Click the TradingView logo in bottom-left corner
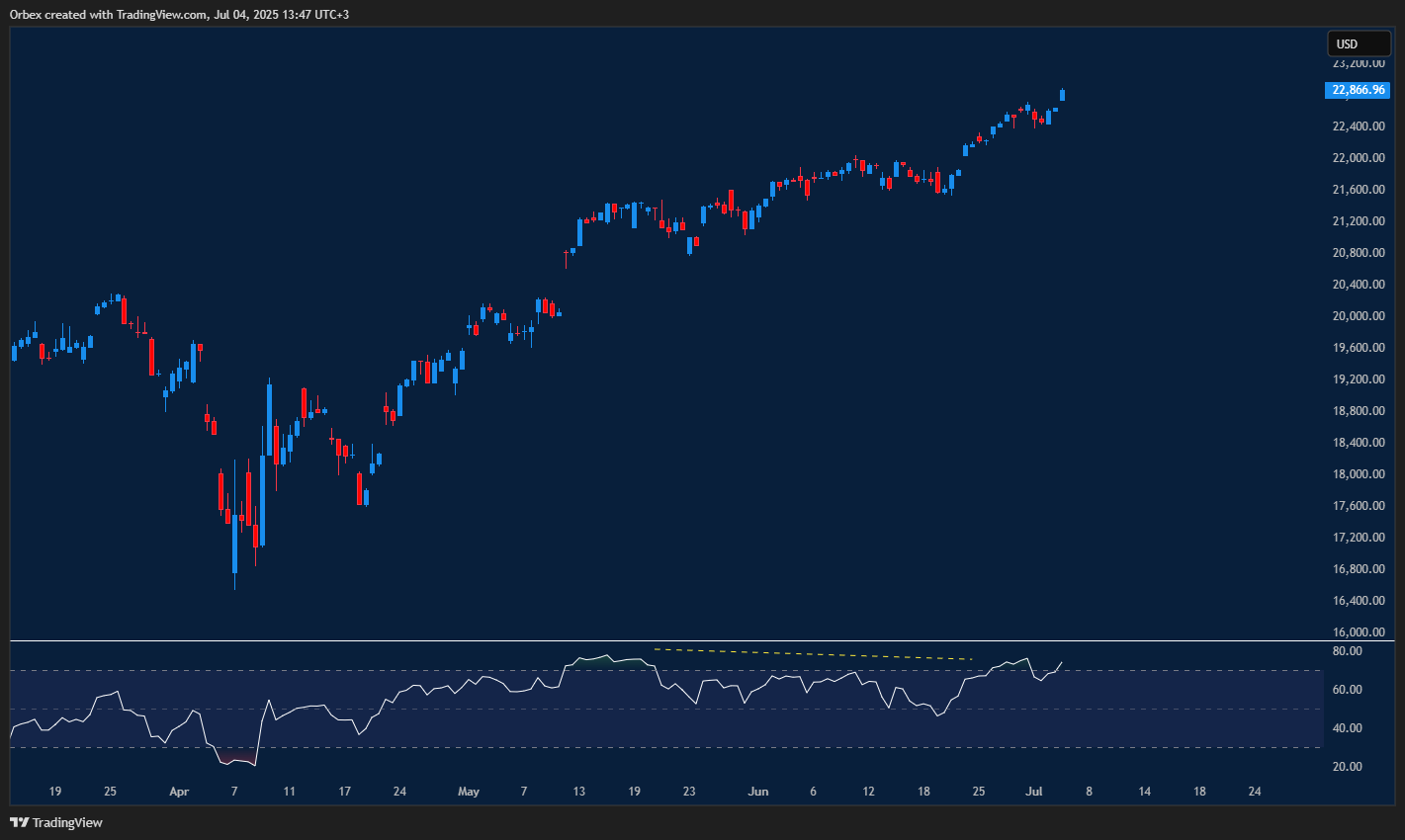The image size is (1405, 840). pos(56,822)
